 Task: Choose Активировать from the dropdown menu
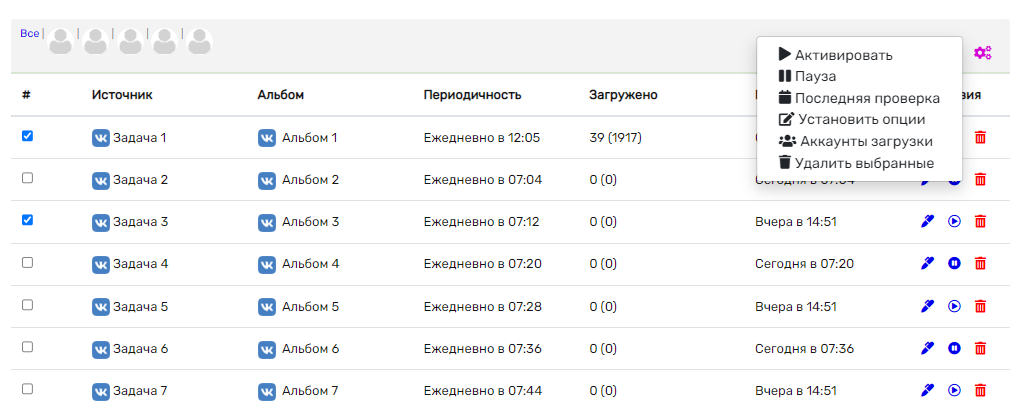[x=836, y=55]
